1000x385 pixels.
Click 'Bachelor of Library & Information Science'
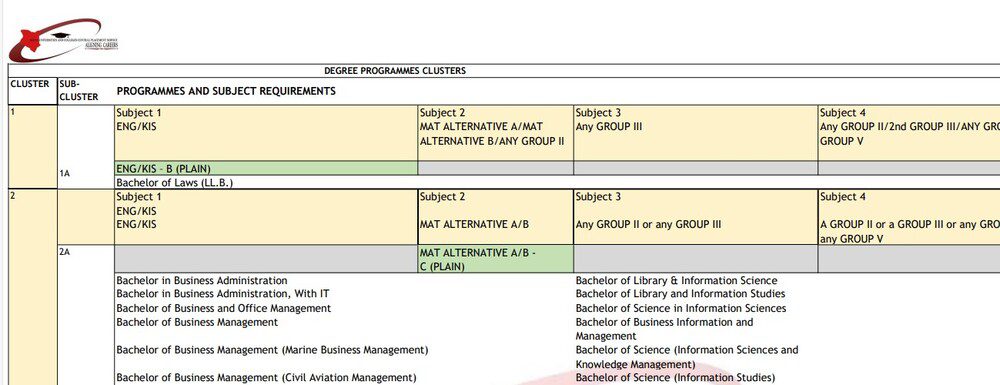tap(677, 280)
